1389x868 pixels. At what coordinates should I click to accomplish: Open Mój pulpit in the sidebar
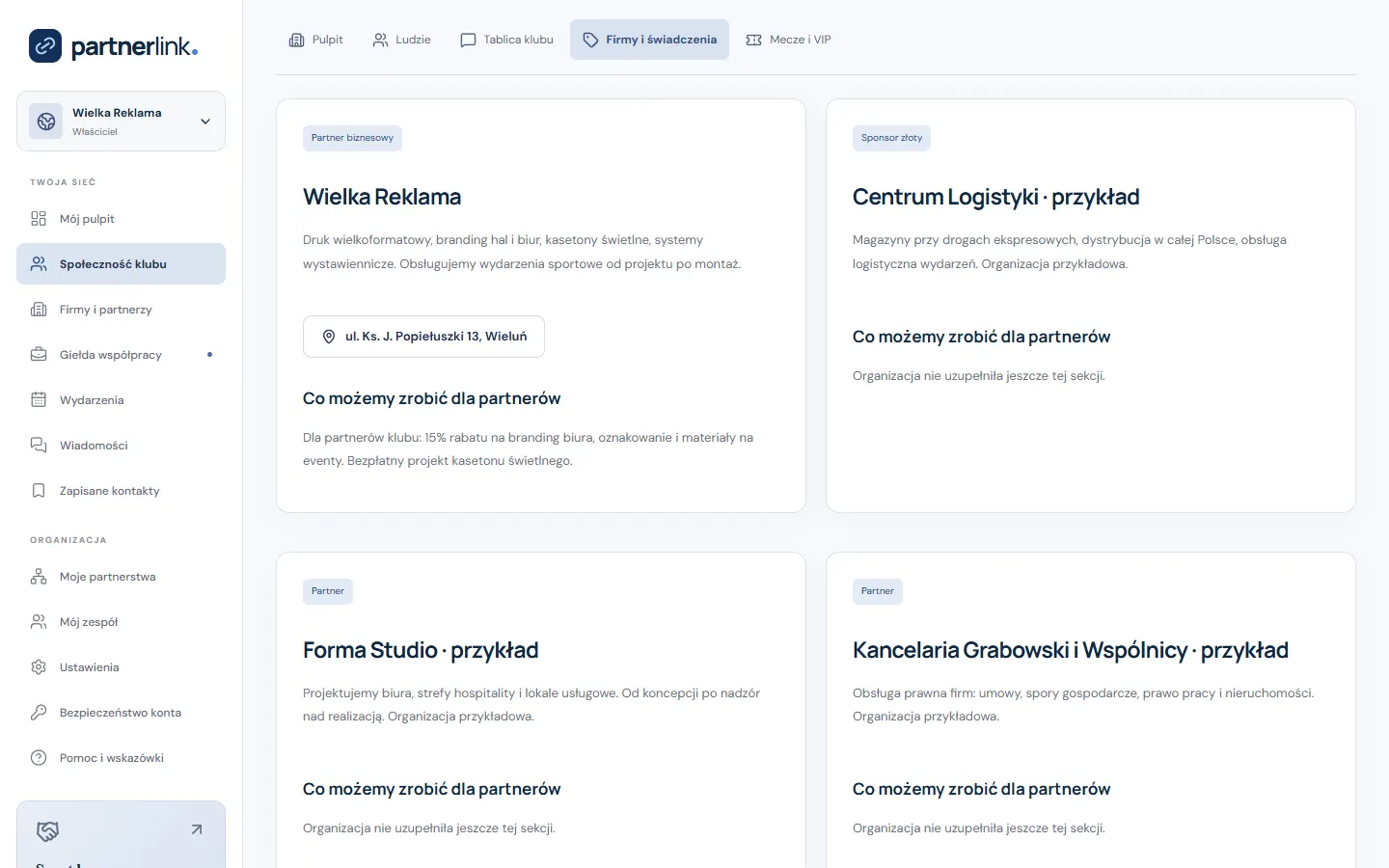click(121, 219)
